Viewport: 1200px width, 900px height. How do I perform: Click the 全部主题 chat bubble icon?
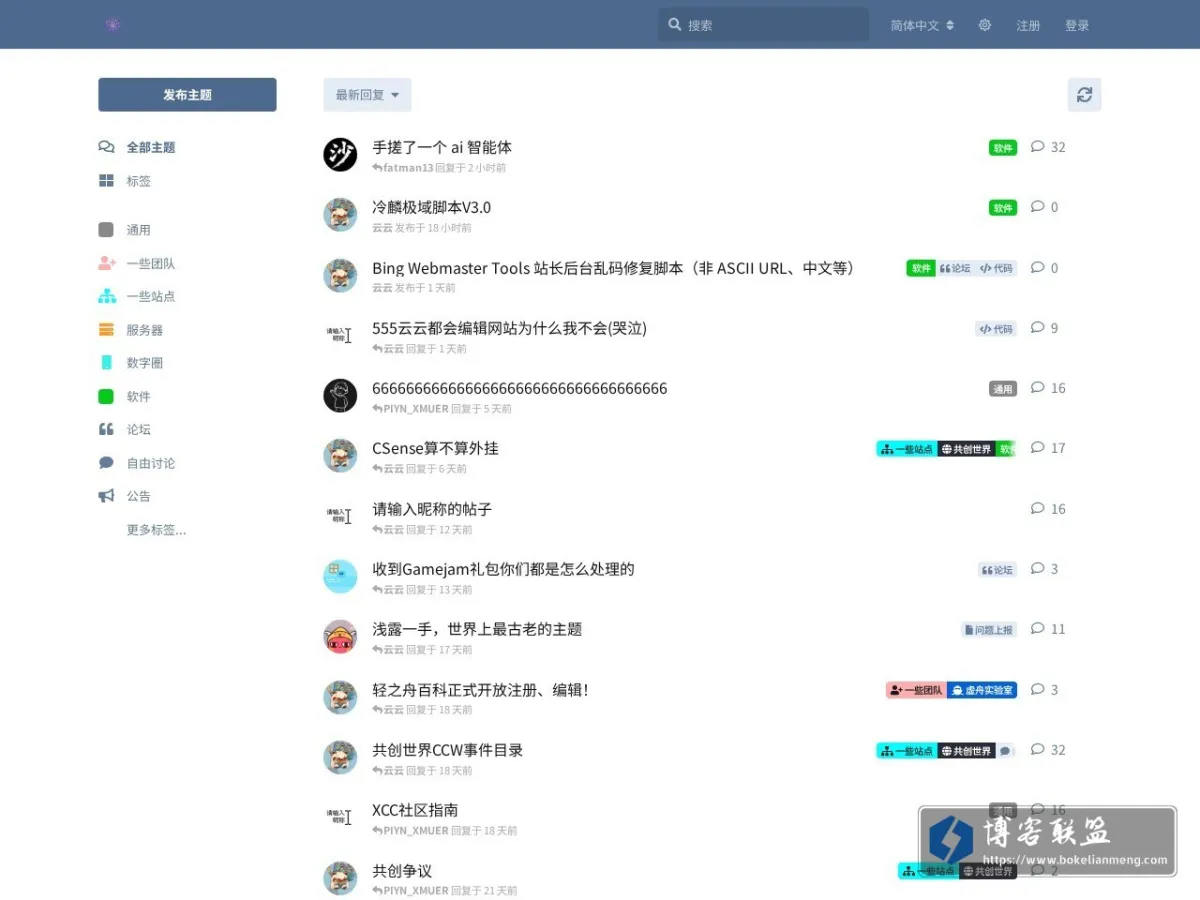coord(106,147)
